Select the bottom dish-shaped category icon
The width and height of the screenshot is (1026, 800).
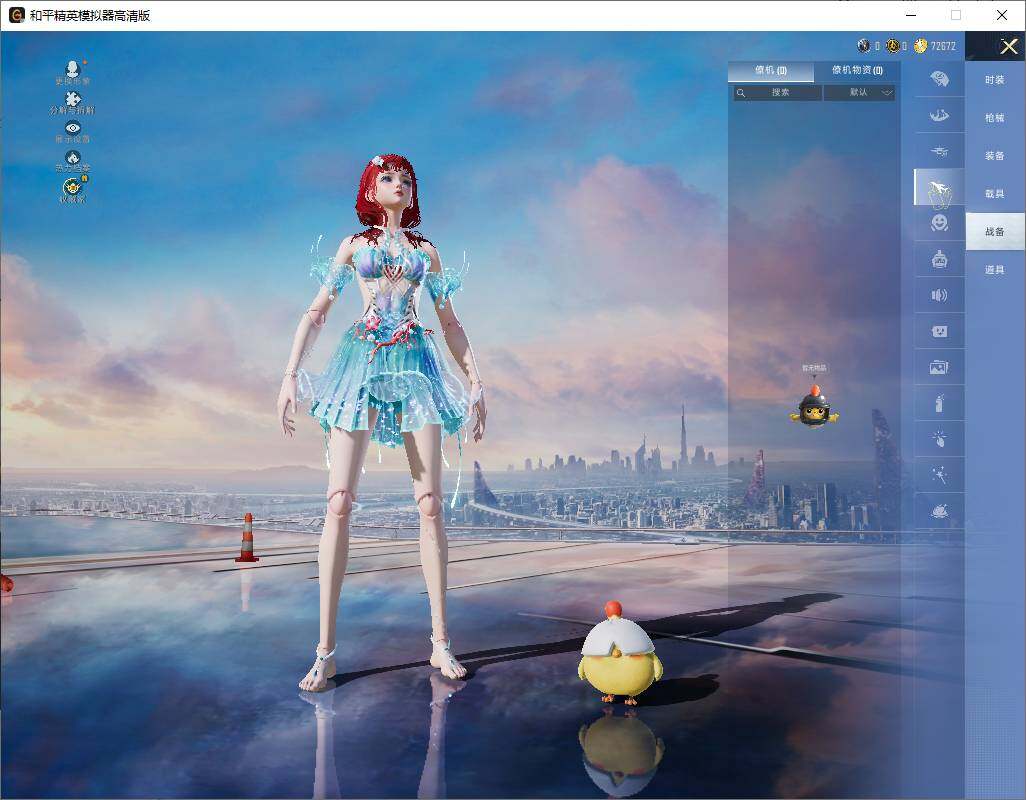click(940, 511)
